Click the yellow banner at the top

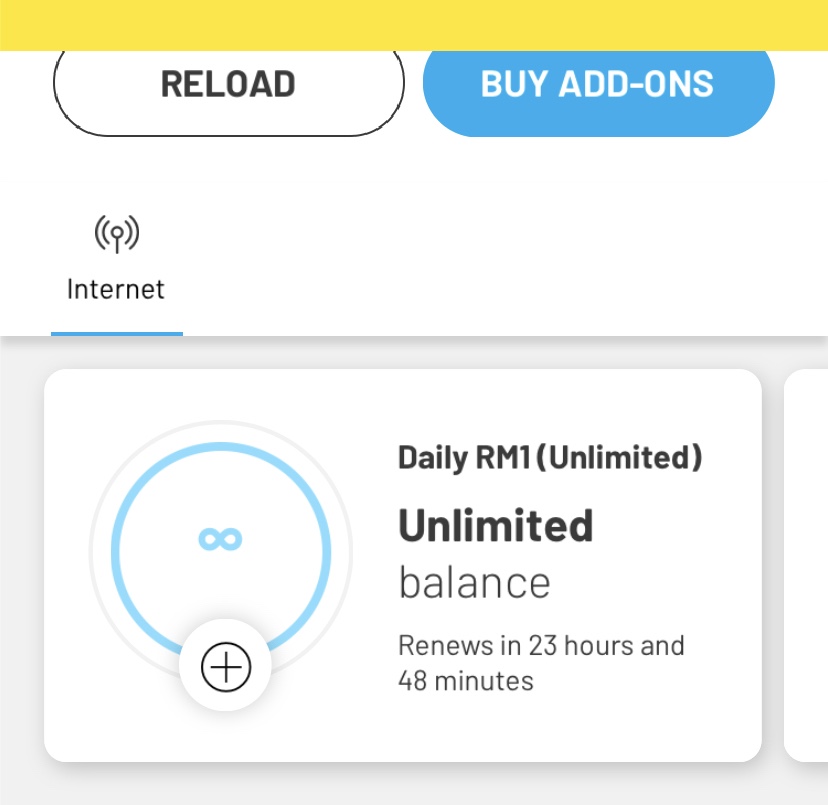414,25
